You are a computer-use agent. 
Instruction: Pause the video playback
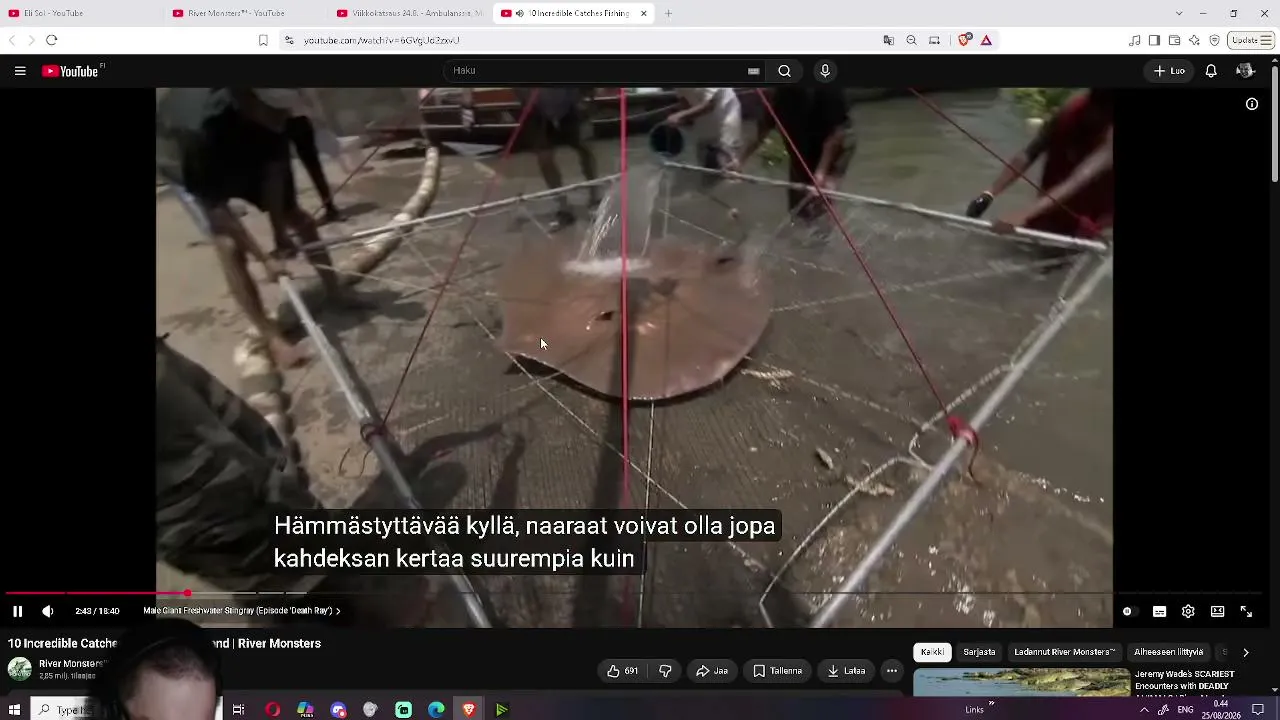point(17,611)
